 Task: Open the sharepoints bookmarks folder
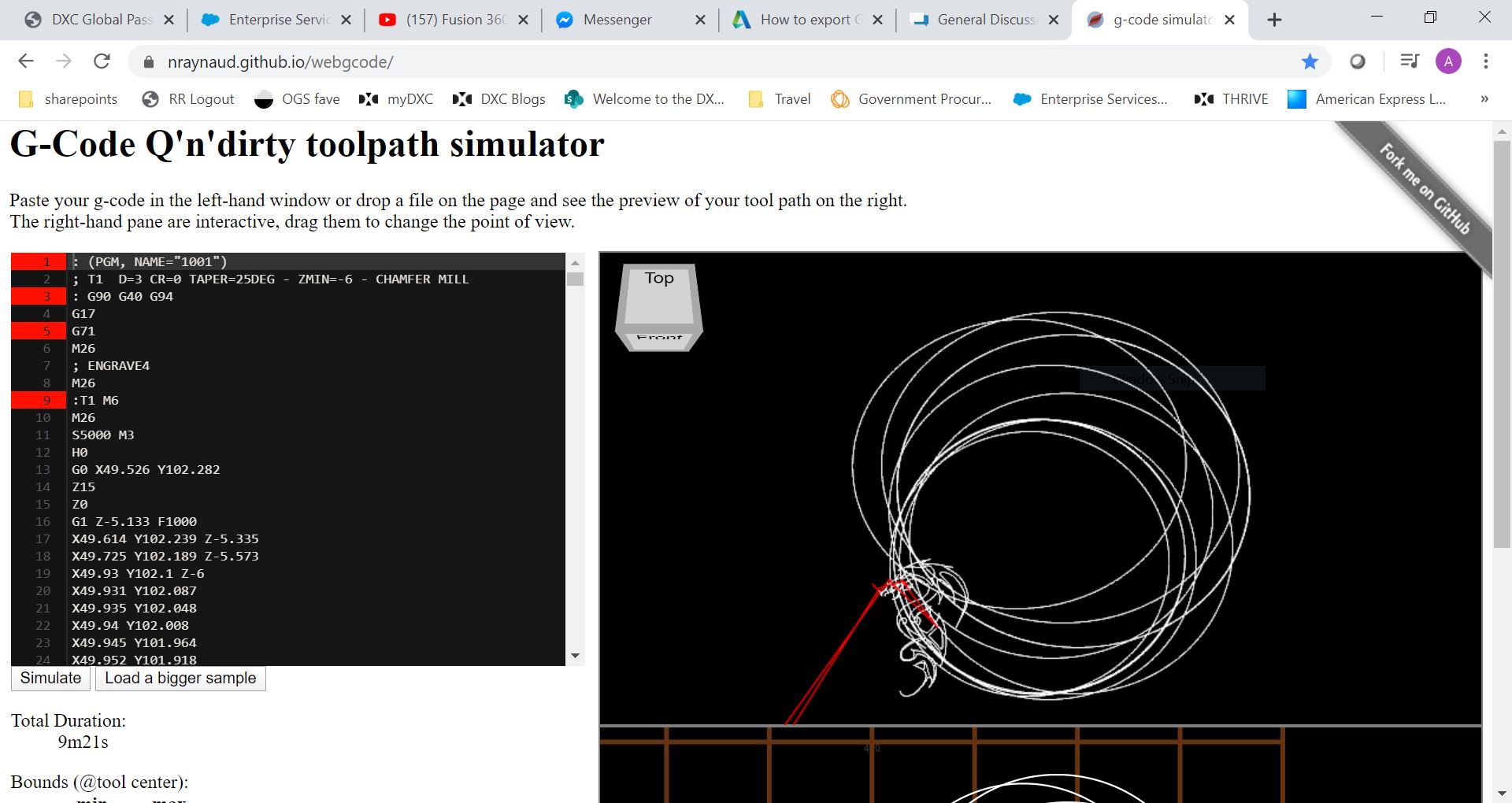point(69,99)
